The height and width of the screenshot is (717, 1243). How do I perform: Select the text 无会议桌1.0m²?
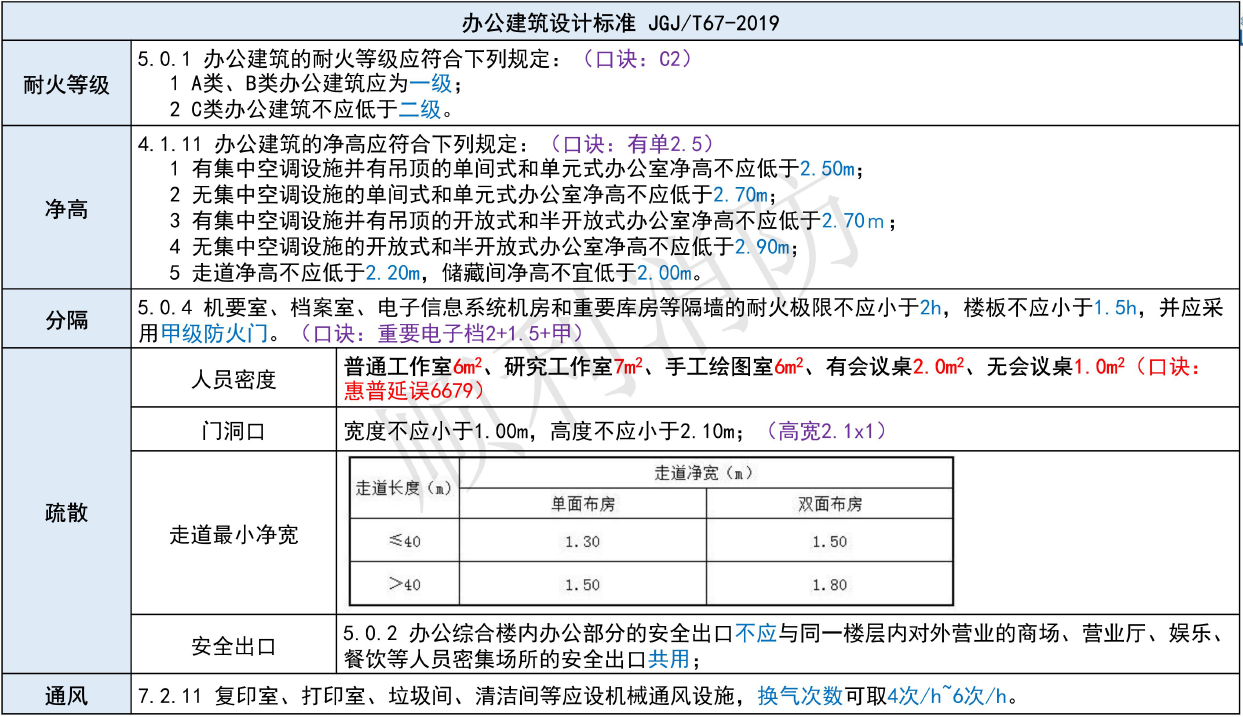pos(1057,367)
